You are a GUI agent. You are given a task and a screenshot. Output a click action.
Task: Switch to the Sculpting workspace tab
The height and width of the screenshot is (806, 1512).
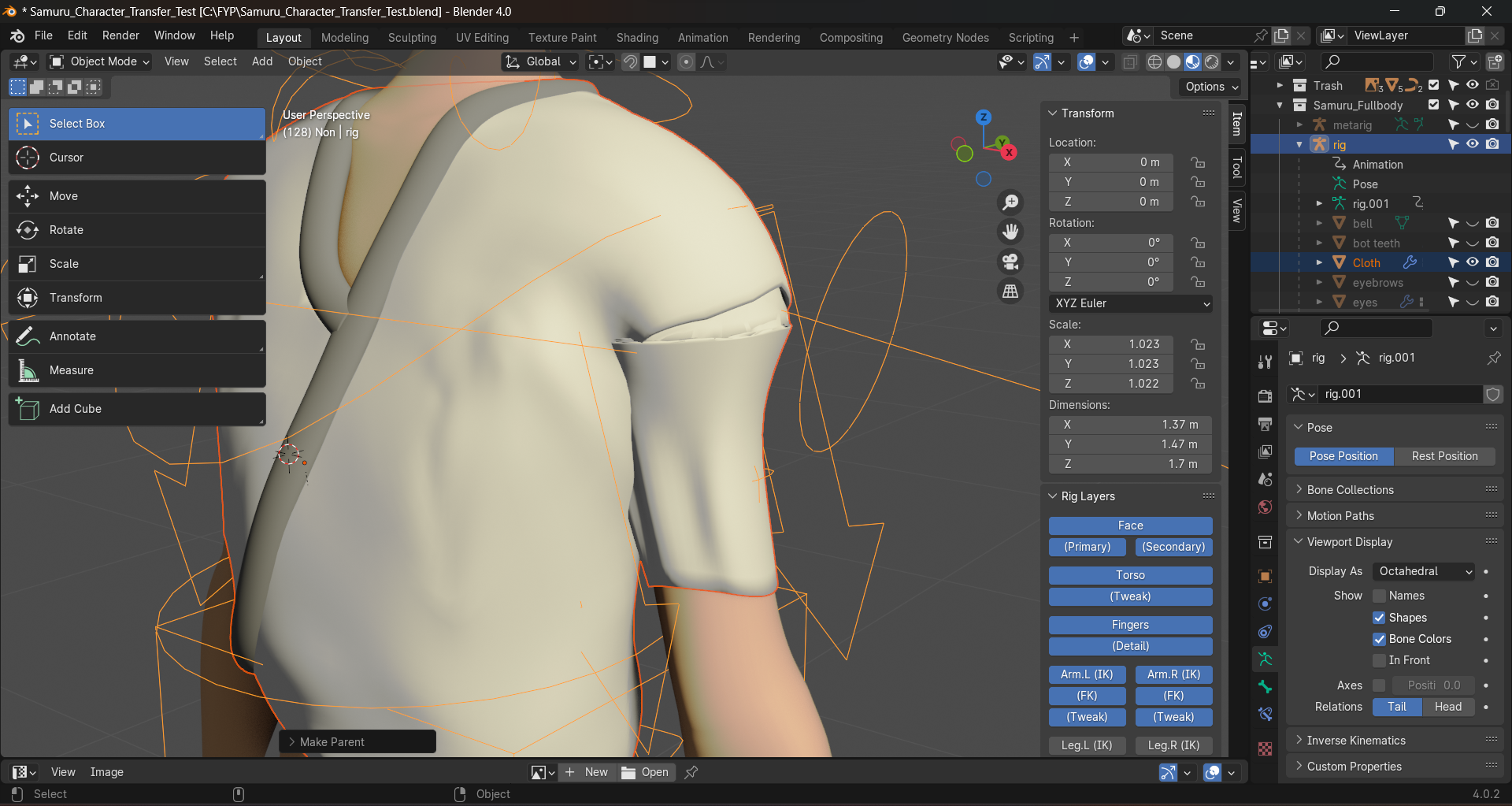coord(412,37)
